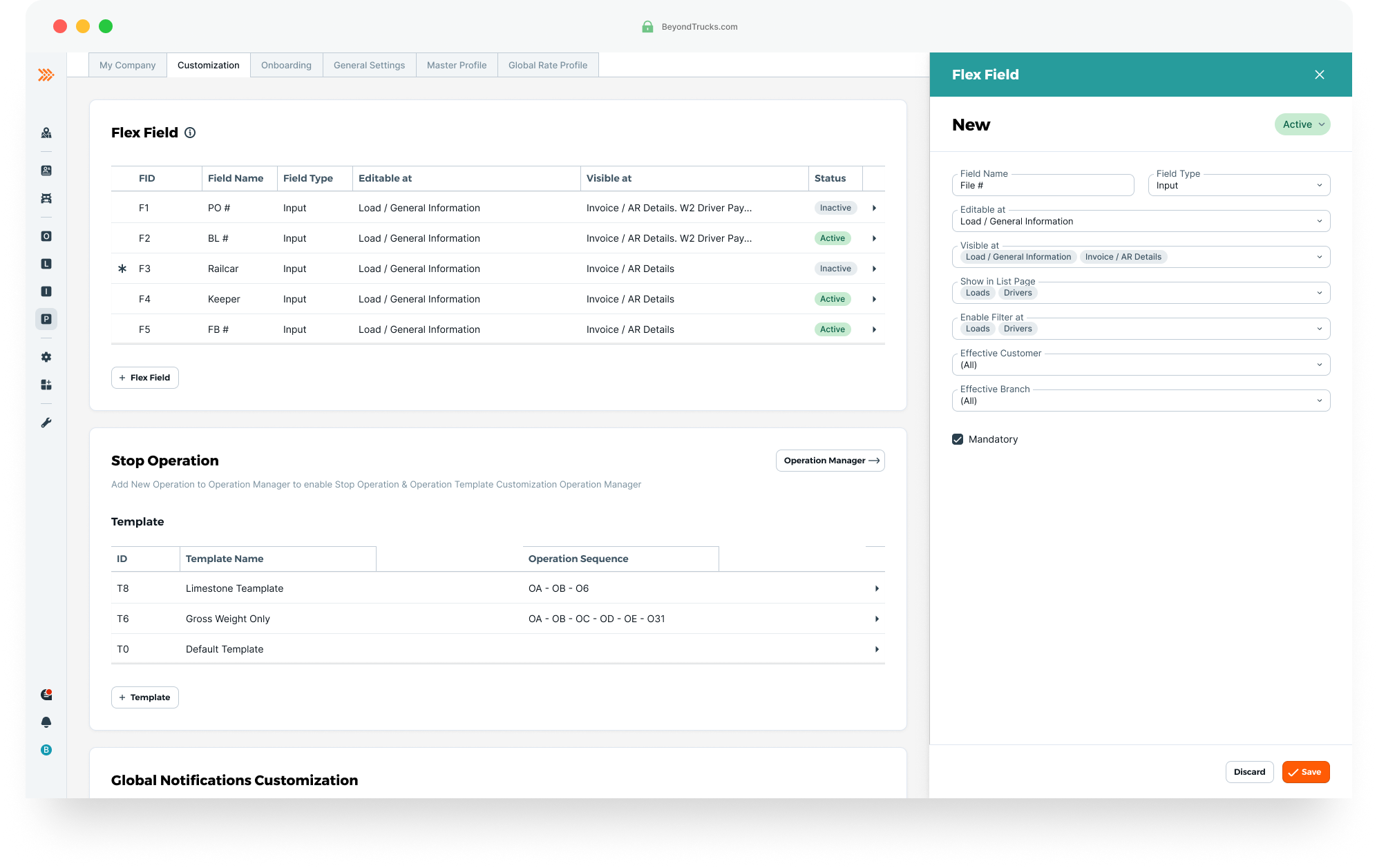
Task: Click the truck icon in sidebar
Action: point(46,198)
